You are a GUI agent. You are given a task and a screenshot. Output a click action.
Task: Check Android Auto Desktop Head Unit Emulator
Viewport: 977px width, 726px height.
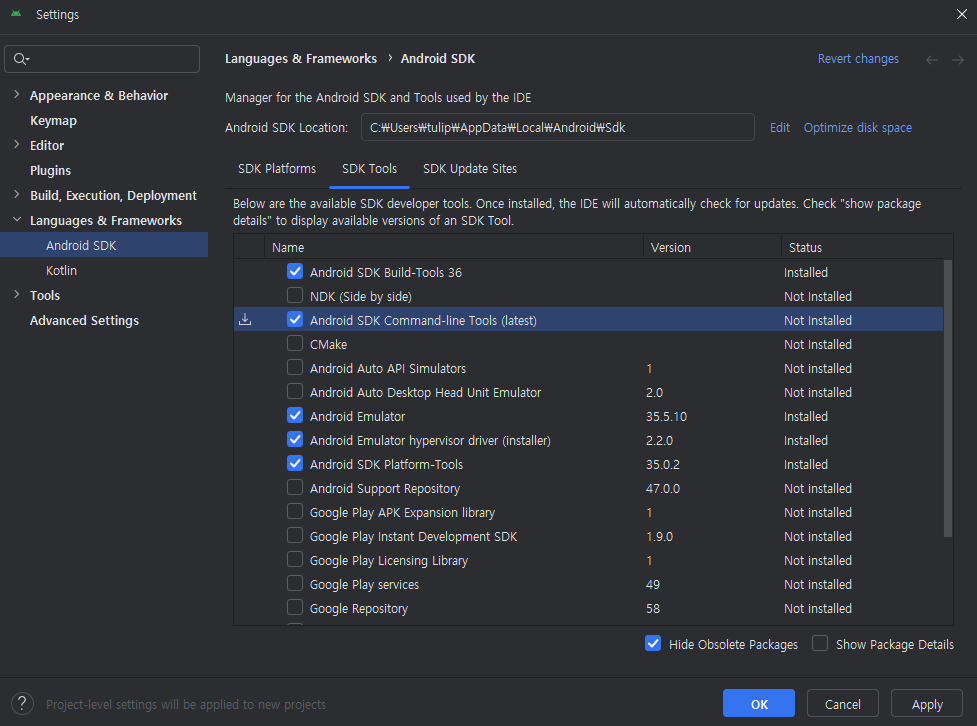click(x=295, y=391)
